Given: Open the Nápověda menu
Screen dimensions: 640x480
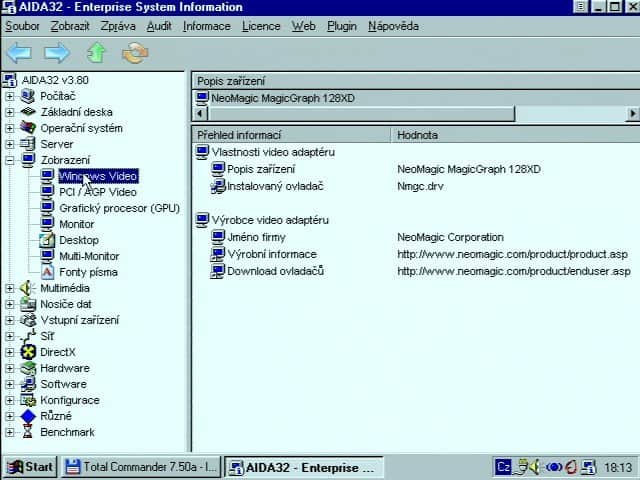Looking at the screenshot, I should (x=393, y=27).
